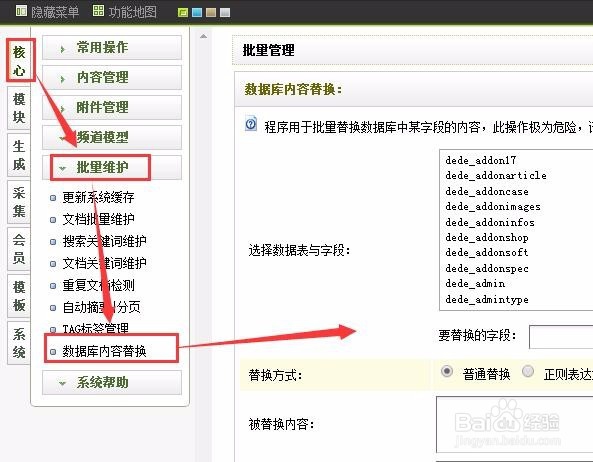
Task: Click the 要替换的字段 input field
Action: (x=561, y=336)
